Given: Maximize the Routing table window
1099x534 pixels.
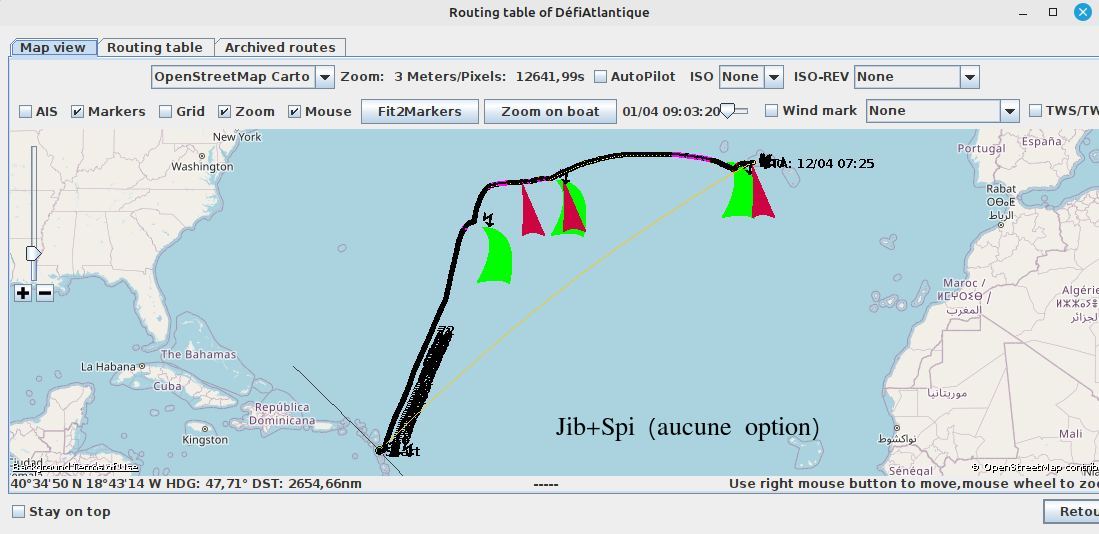Looking at the screenshot, I should 1053,12.
